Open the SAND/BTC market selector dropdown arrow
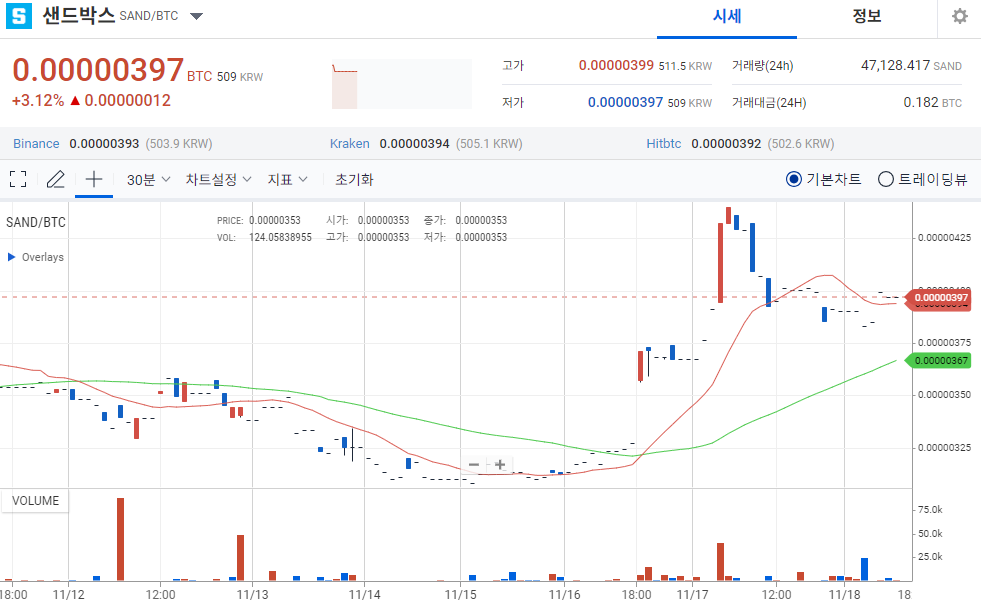Image resolution: width=981 pixels, height=604 pixels. 196,16
